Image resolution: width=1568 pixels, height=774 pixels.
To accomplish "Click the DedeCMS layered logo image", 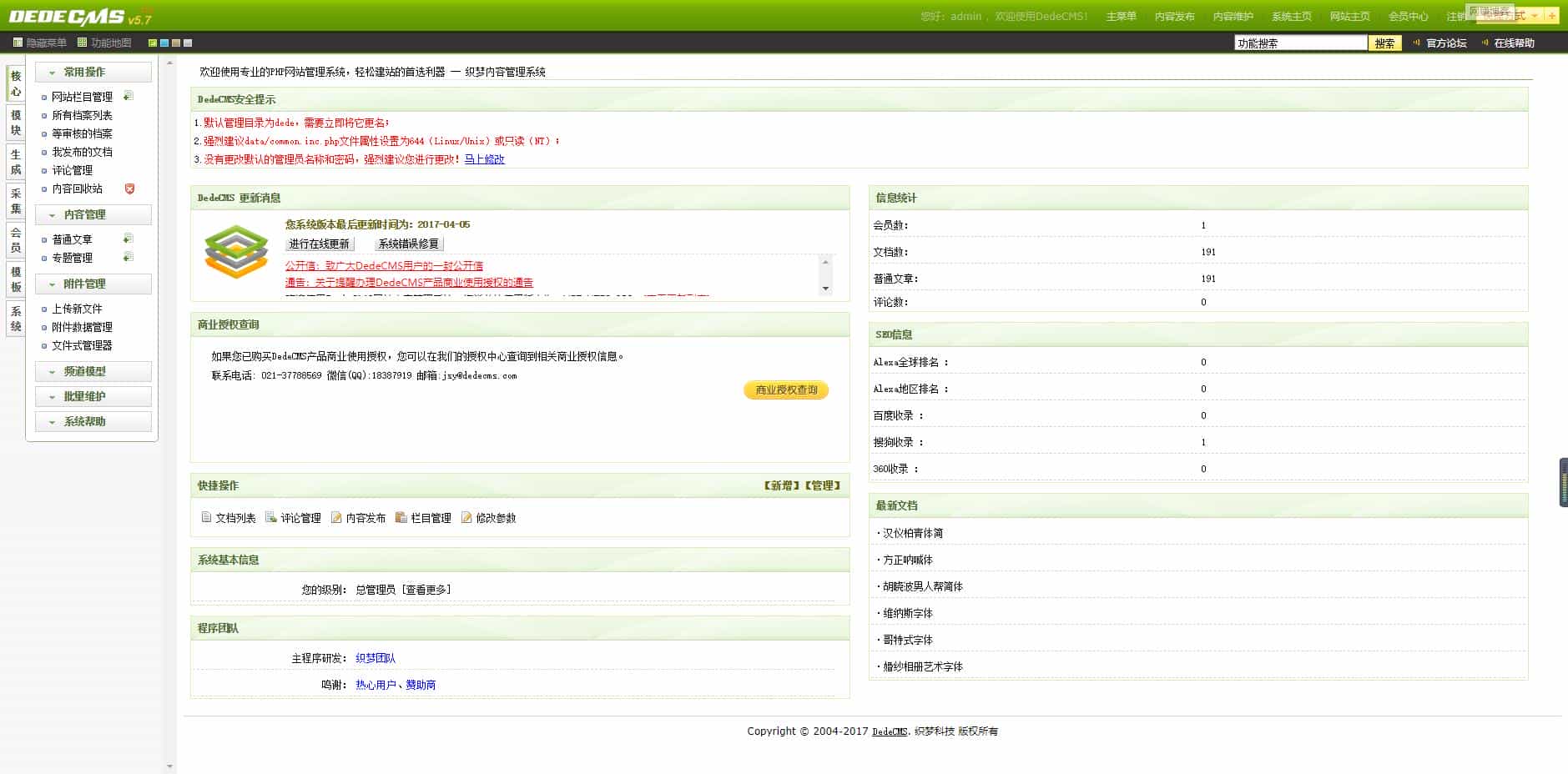I will click(x=236, y=251).
